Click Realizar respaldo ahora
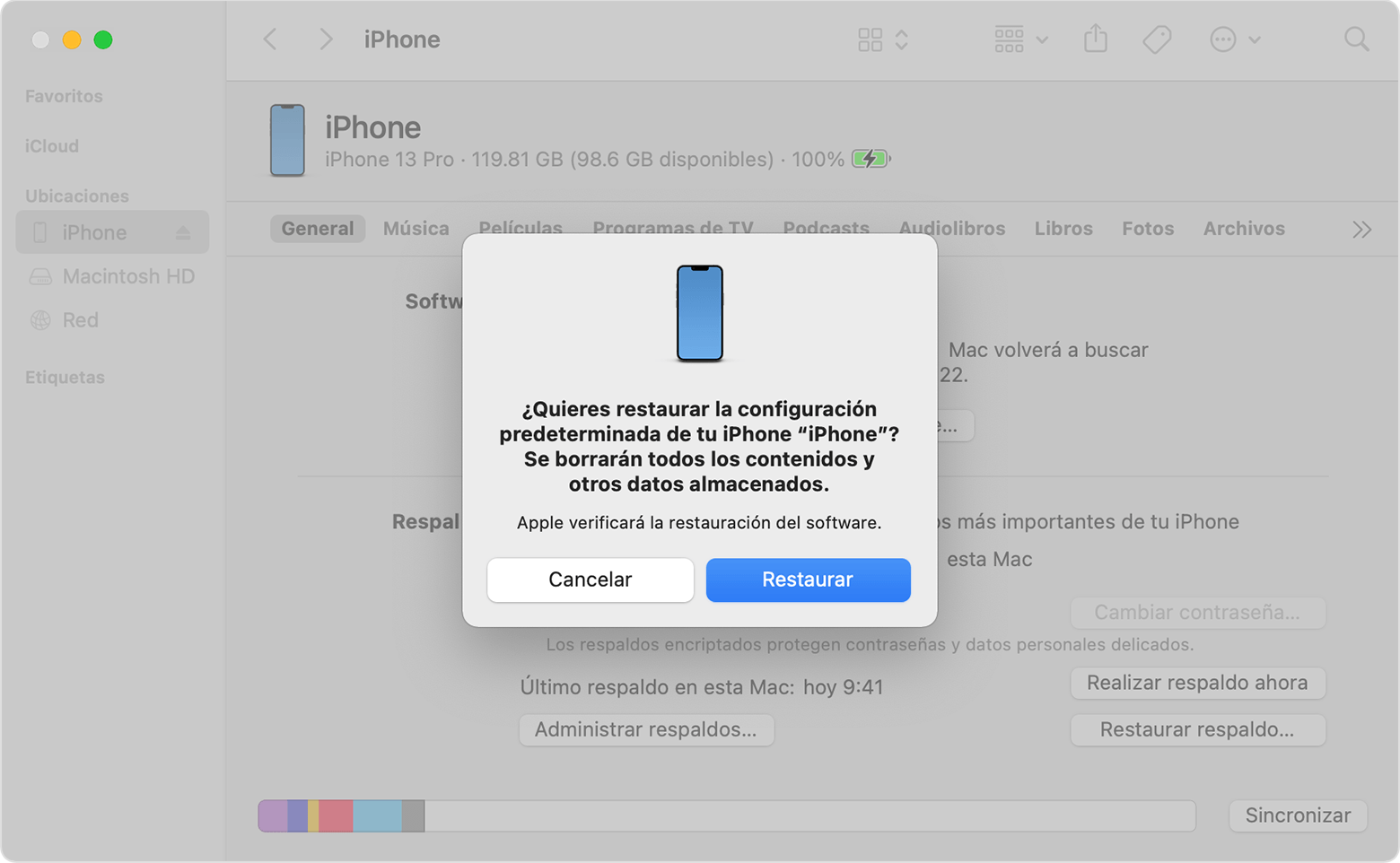Image resolution: width=1400 pixels, height=863 pixels. [x=1197, y=683]
